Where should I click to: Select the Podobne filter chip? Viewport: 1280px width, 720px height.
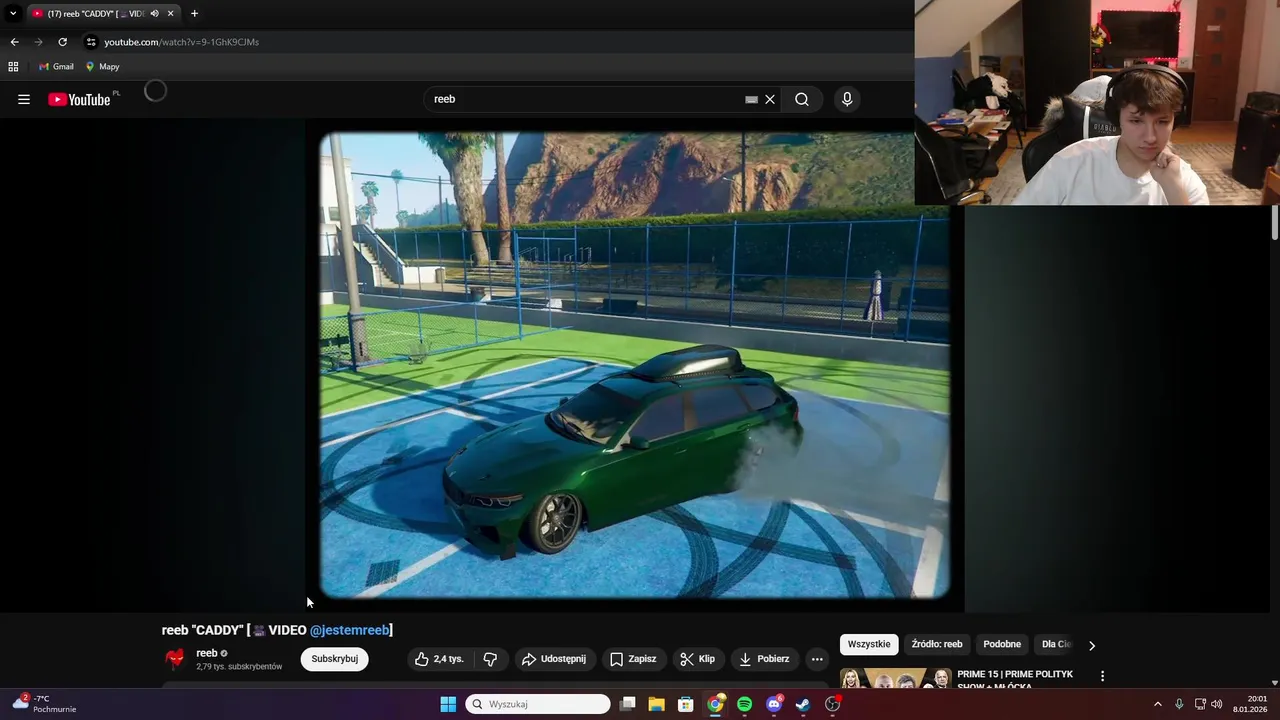tap(1002, 644)
